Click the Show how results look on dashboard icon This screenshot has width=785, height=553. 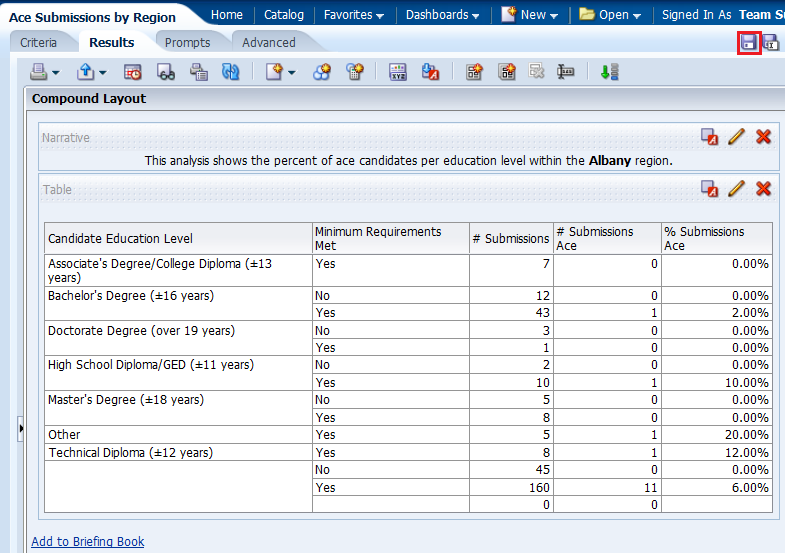[x=165, y=72]
